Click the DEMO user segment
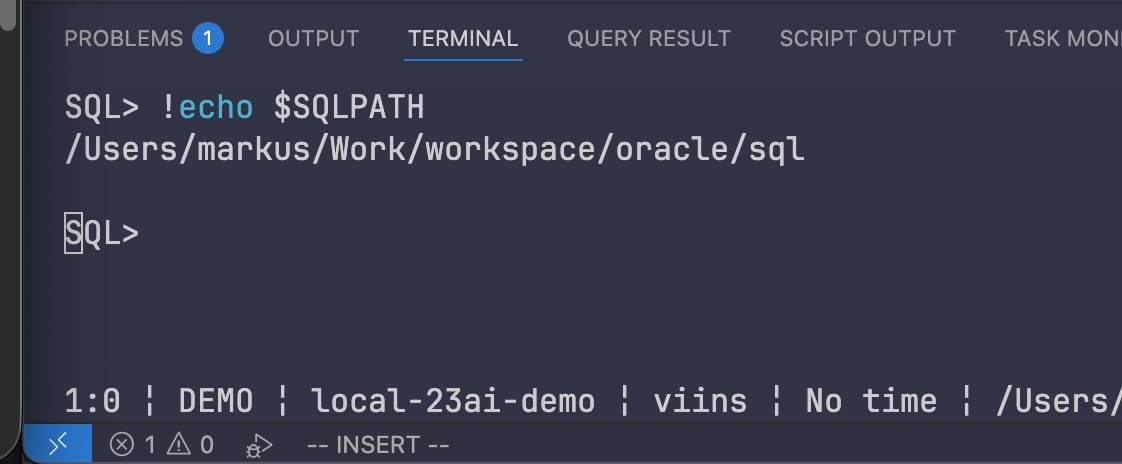1122x464 pixels. (x=216, y=402)
